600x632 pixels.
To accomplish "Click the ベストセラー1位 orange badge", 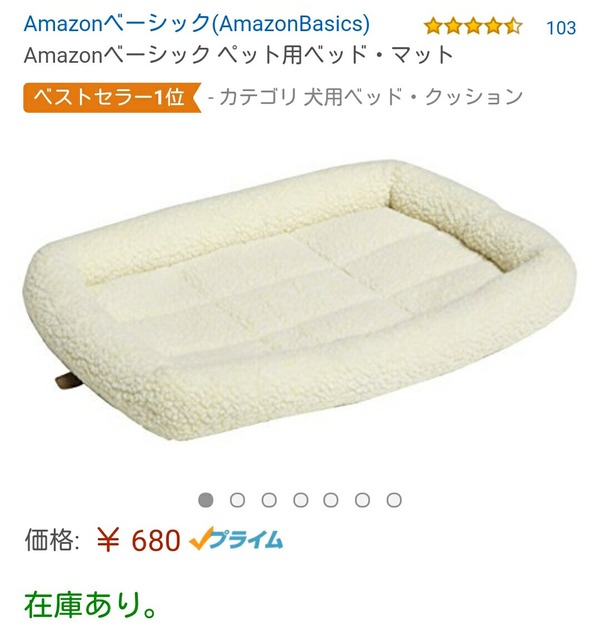I will click(x=112, y=97).
